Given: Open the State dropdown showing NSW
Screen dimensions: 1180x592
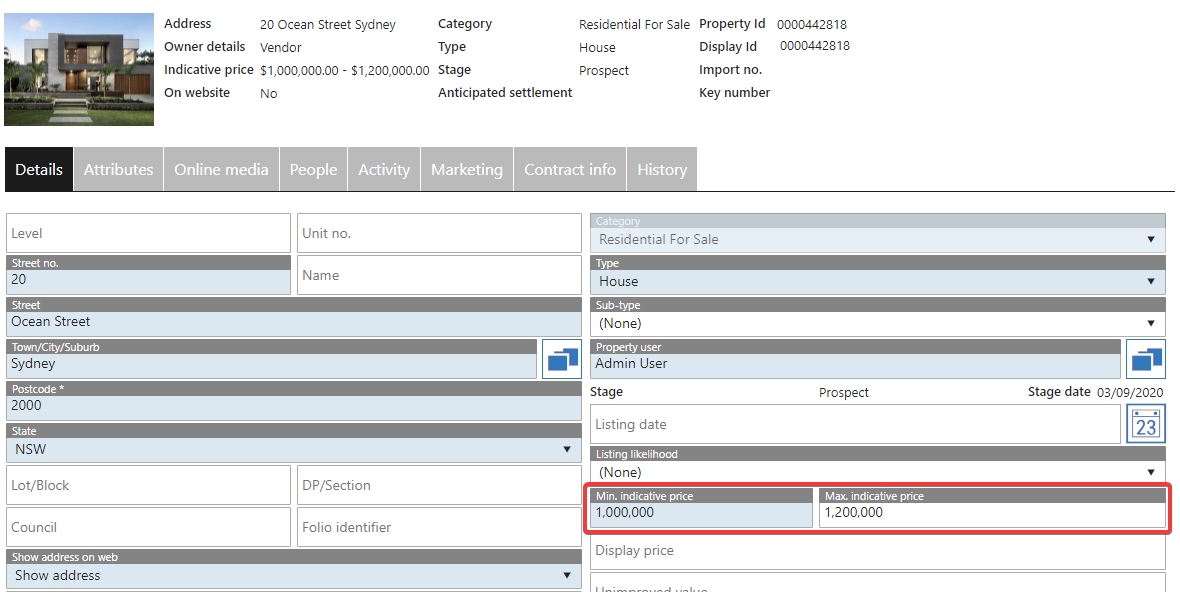Looking at the screenshot, I should [293, 450].
